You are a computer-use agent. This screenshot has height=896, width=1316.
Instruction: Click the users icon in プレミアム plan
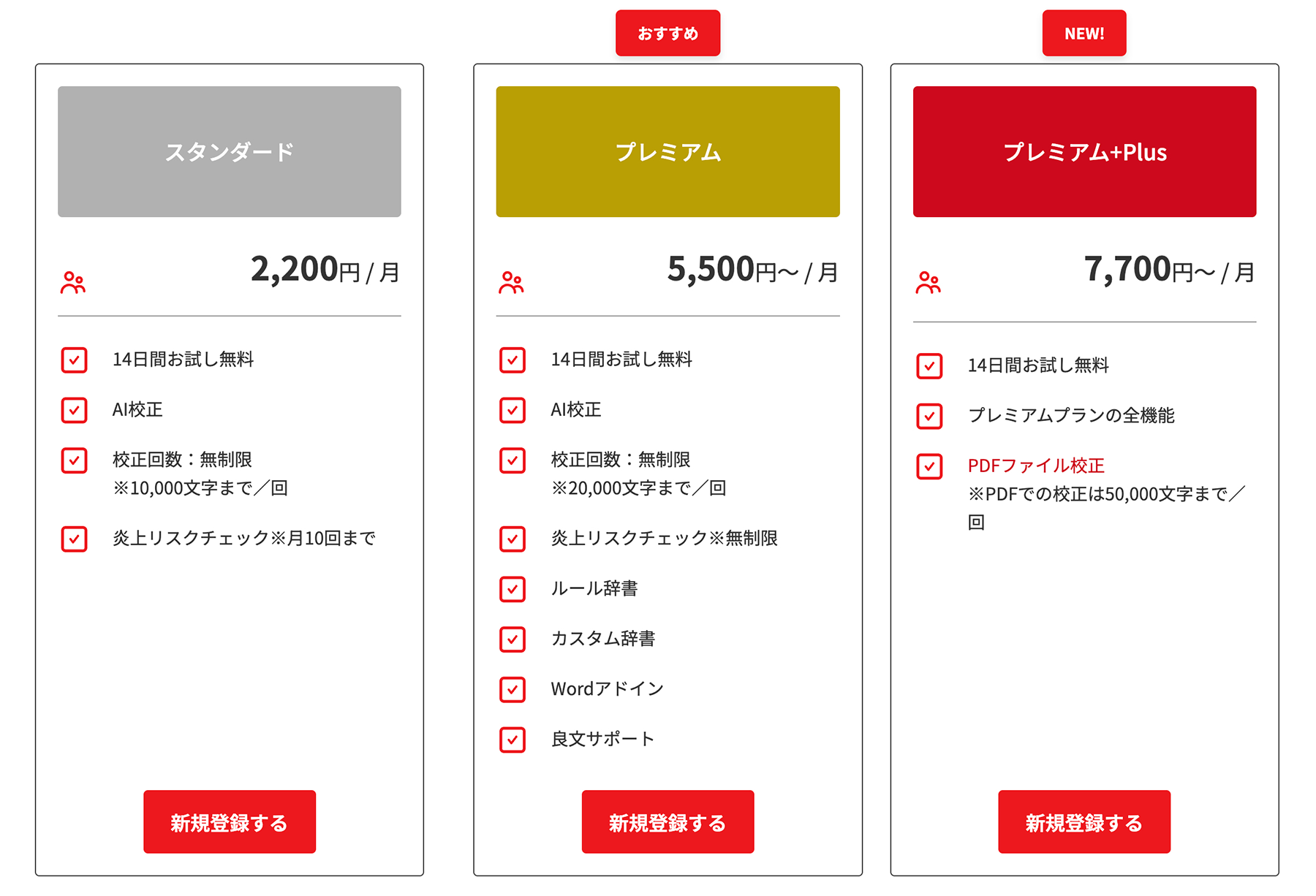[x=511, y=283]
